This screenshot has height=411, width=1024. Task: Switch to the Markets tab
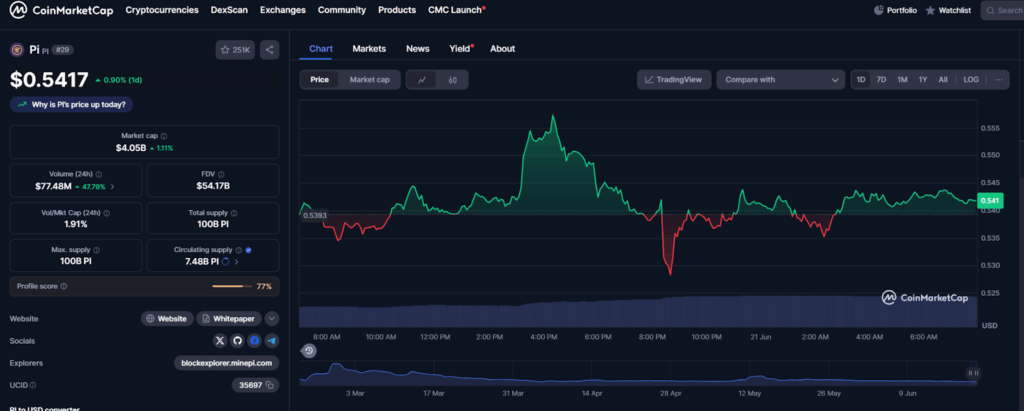point(369,49)
